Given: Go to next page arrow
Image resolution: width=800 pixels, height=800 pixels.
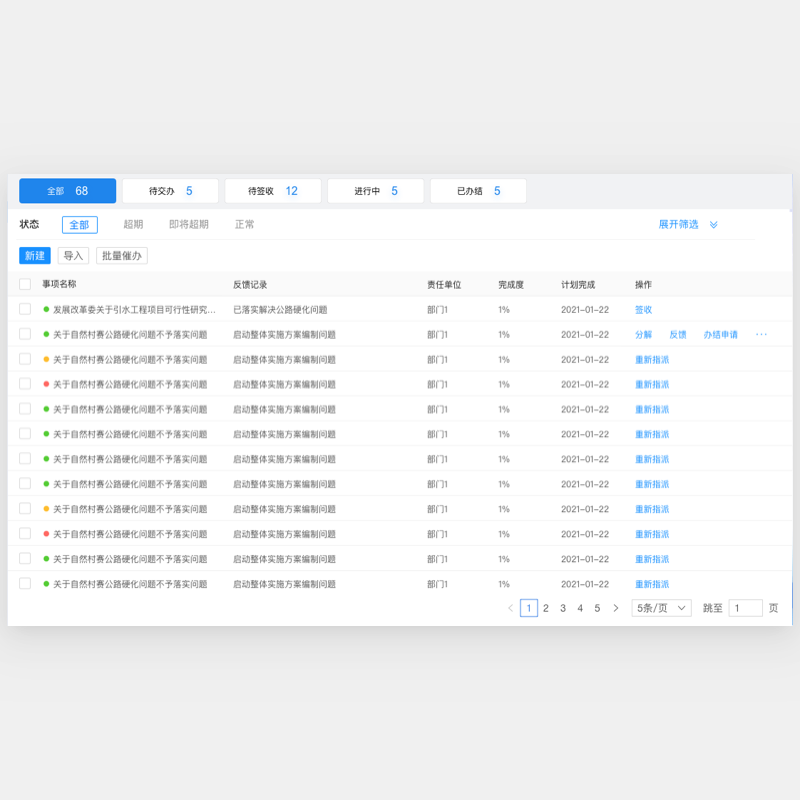Looking at the screenshot, I should (616, 608).
